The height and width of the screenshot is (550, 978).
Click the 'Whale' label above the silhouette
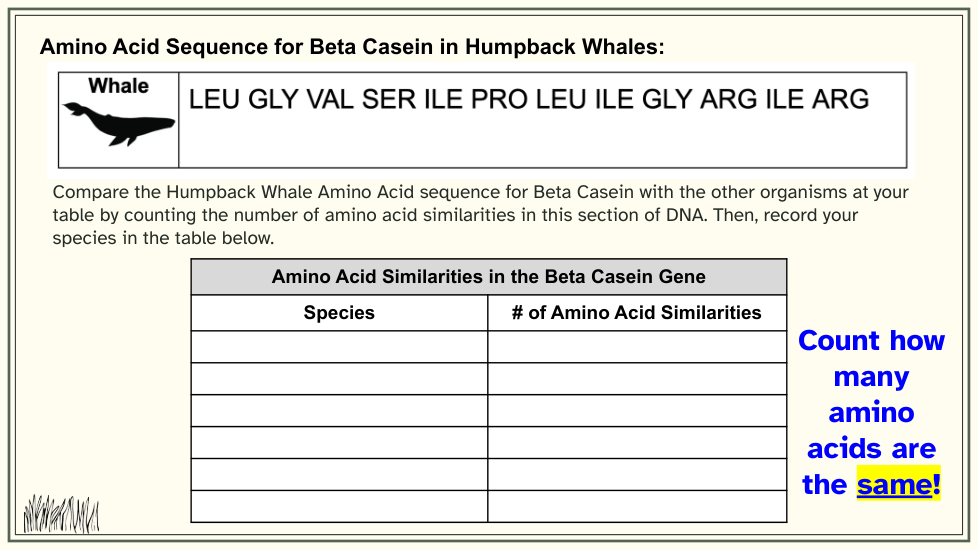click(x=119, y=86)
